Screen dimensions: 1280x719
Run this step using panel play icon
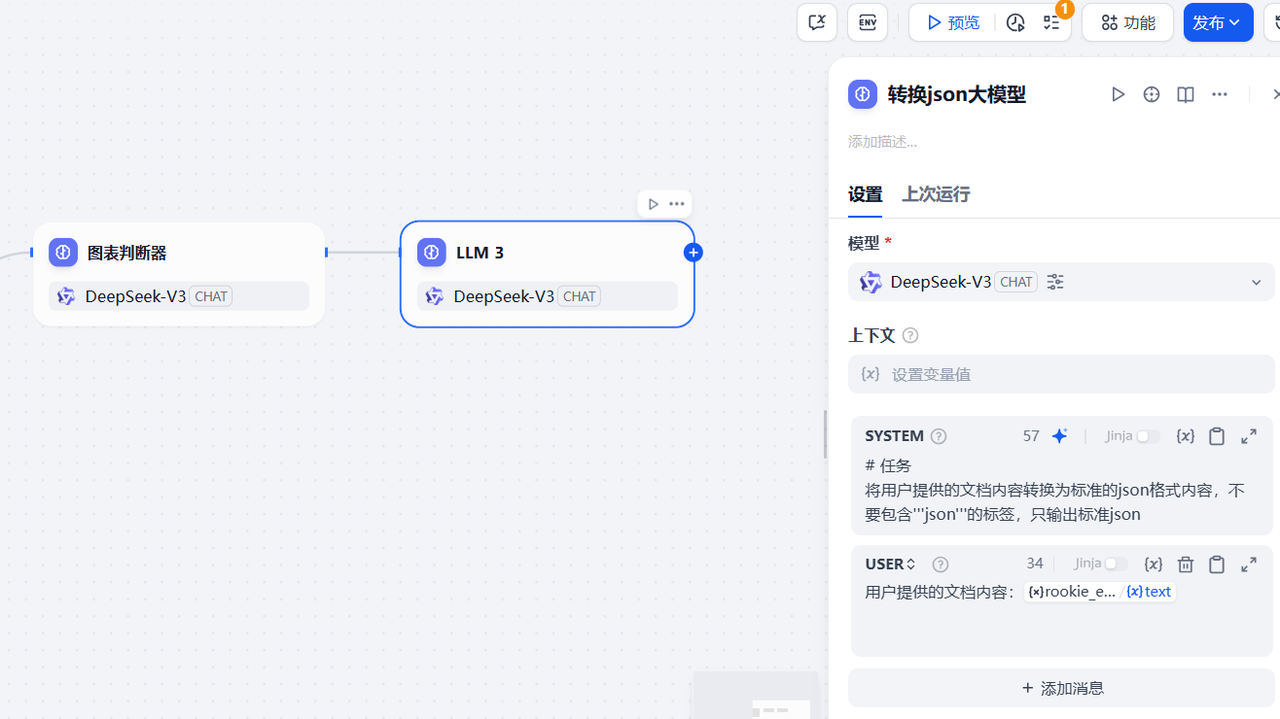tap(1118, 94)
